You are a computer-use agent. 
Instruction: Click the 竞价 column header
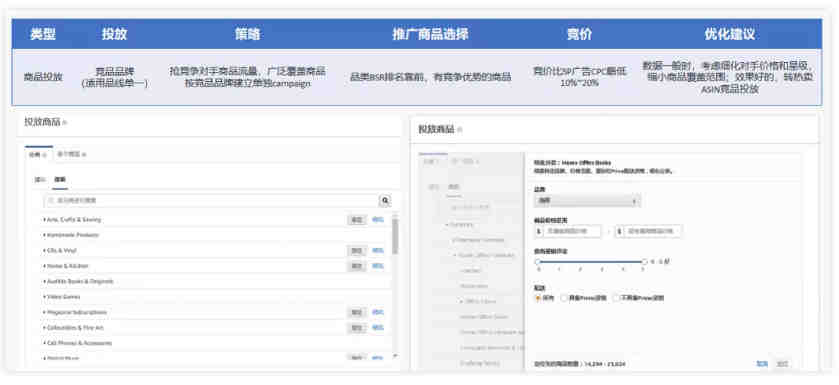coord(579,35)
